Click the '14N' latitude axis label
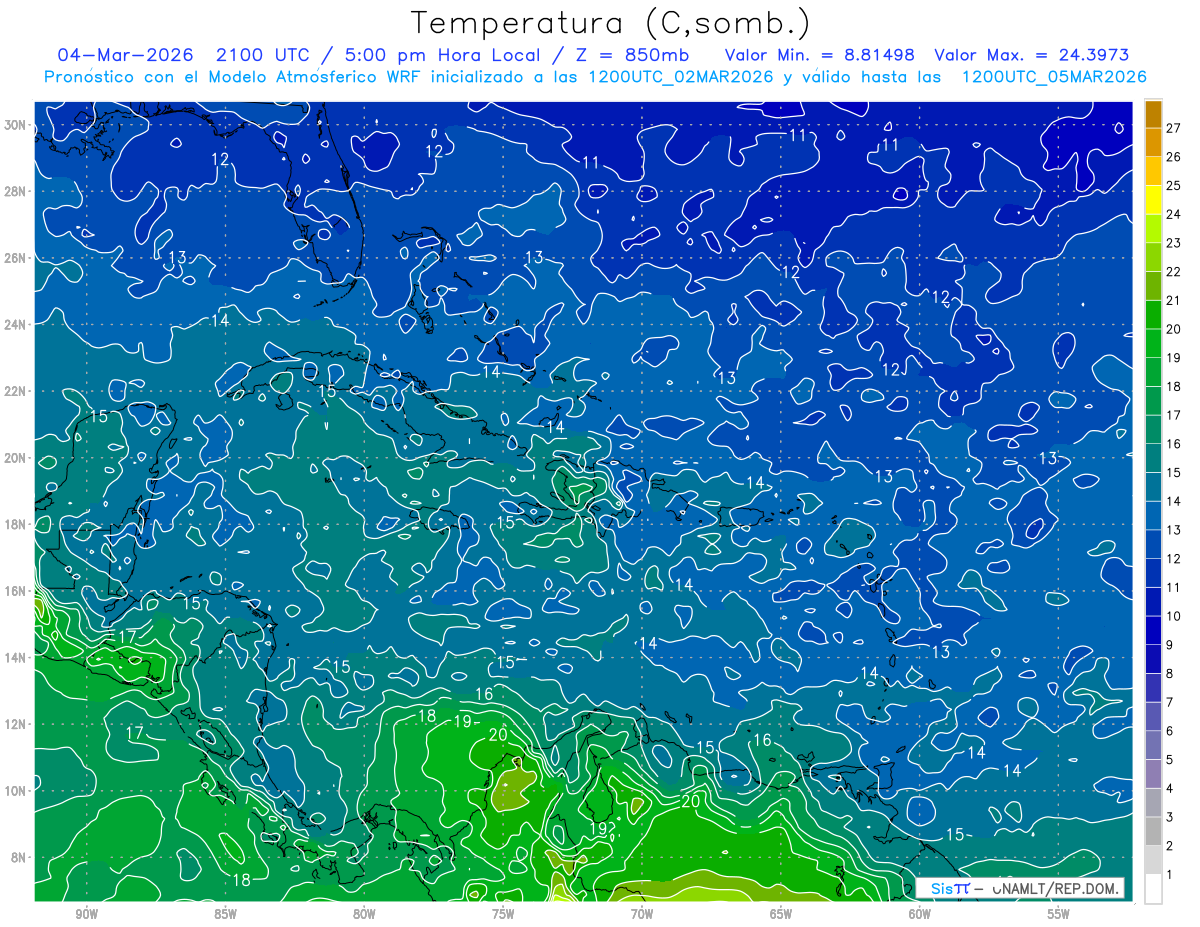Image resolution: width=1200 pixels, height=927 pixels. pos(15,658)
